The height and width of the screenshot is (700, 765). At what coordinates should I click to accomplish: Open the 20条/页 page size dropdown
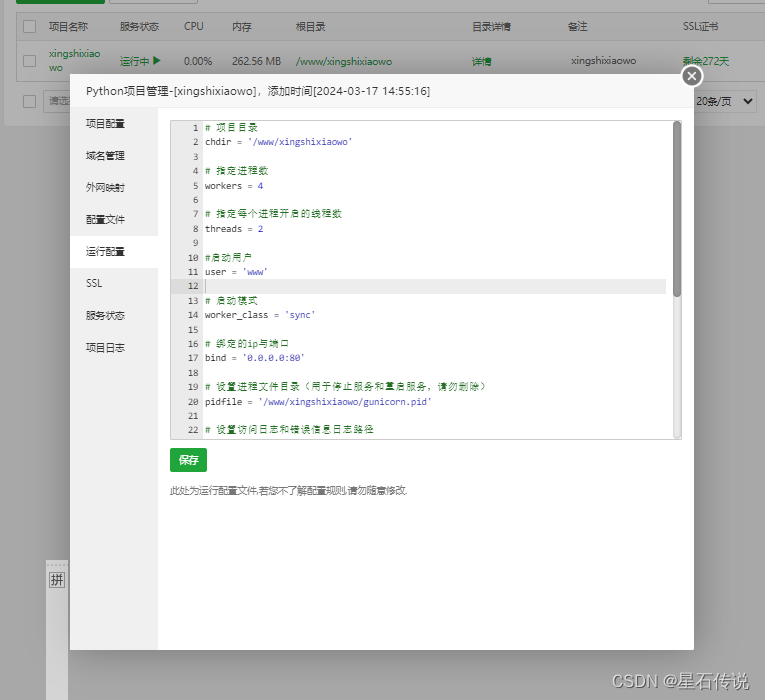tap(724, 101)
